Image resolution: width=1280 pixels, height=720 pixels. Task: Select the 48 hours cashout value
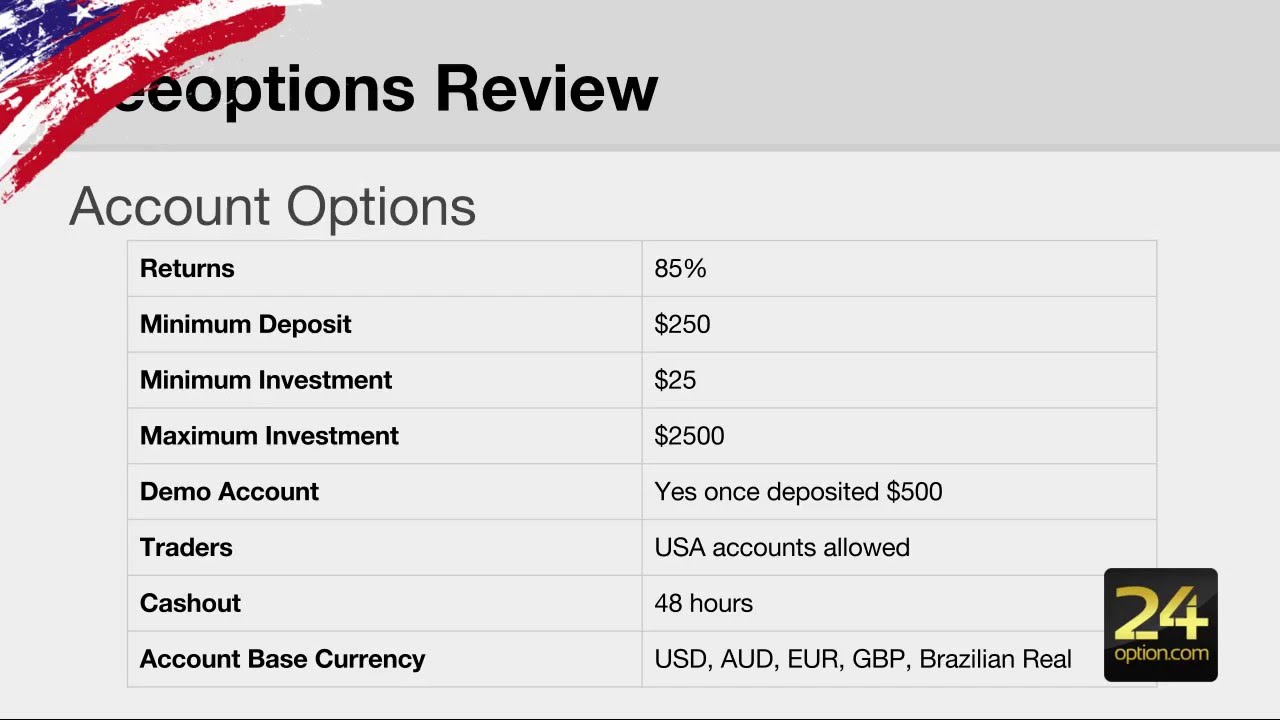(x=703, y=604)
